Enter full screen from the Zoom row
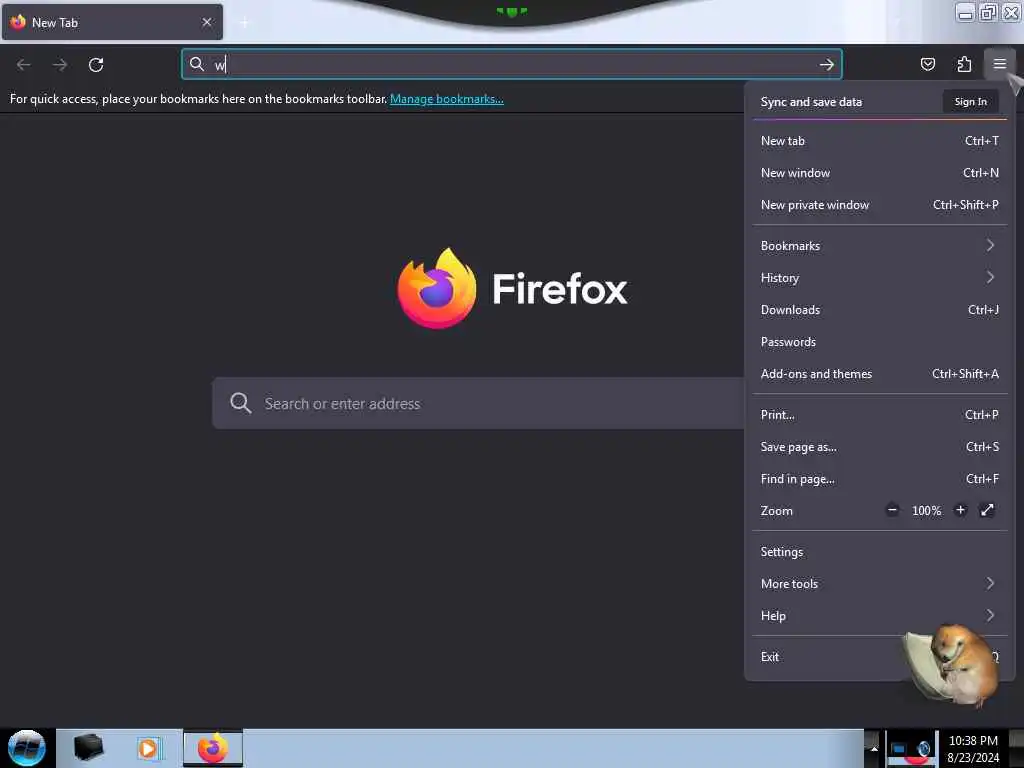Viewport: 1024px width, 768px height. [x=987, y=510]
